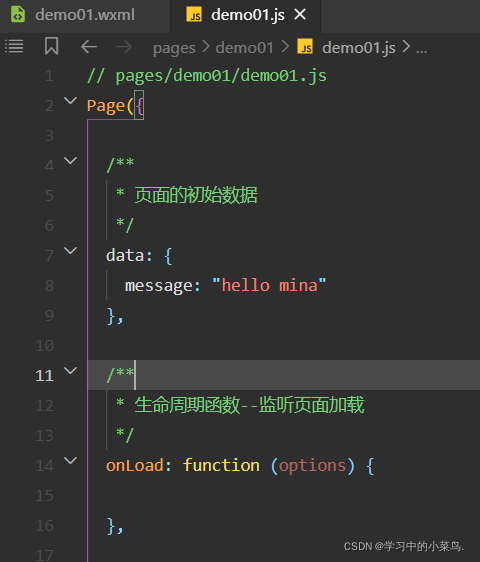Toggle the bookmark icon
Screen dimensions: 480x562
(x=51, y=46)
